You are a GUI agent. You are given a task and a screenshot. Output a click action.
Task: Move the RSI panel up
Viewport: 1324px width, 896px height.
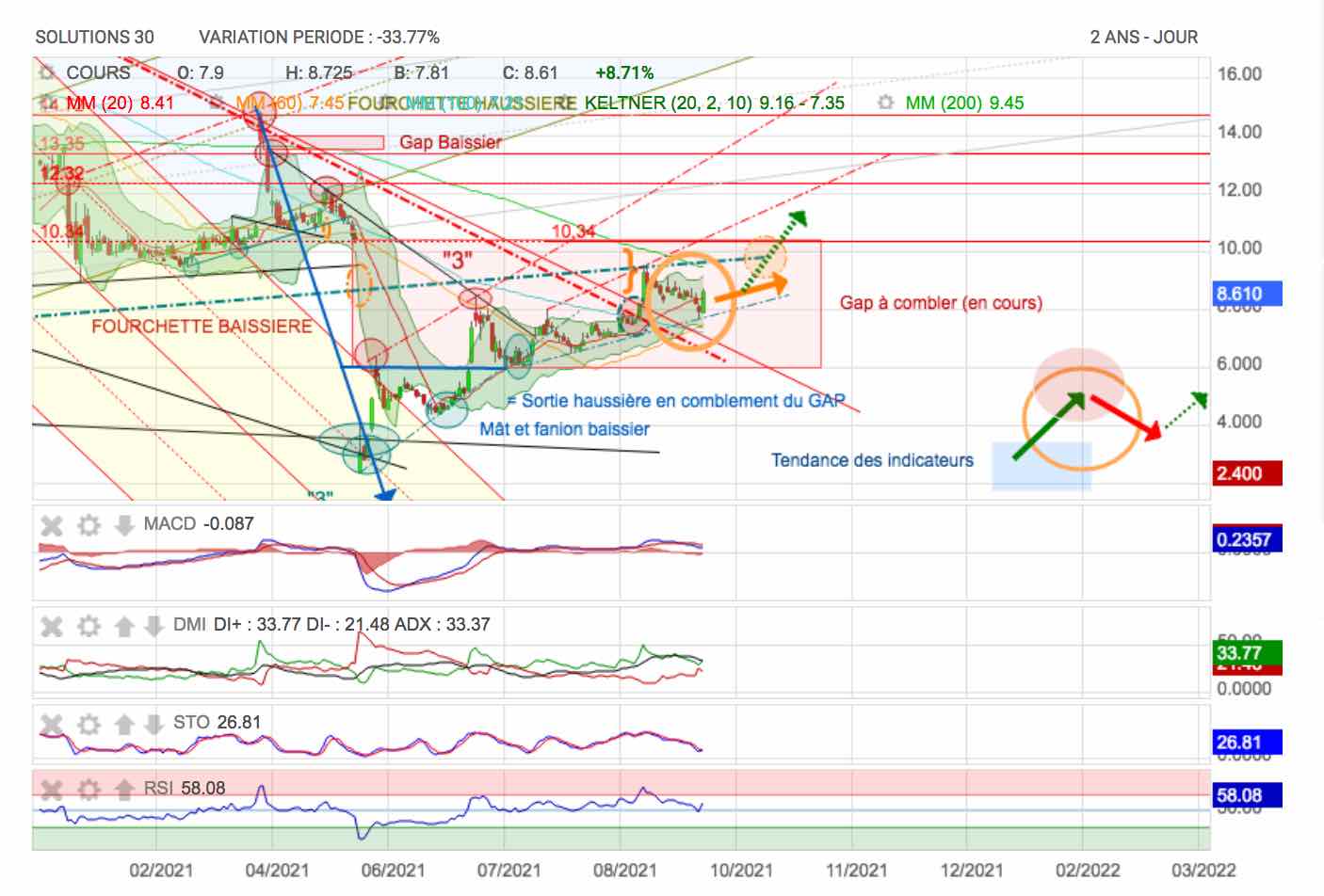point(124,790)
